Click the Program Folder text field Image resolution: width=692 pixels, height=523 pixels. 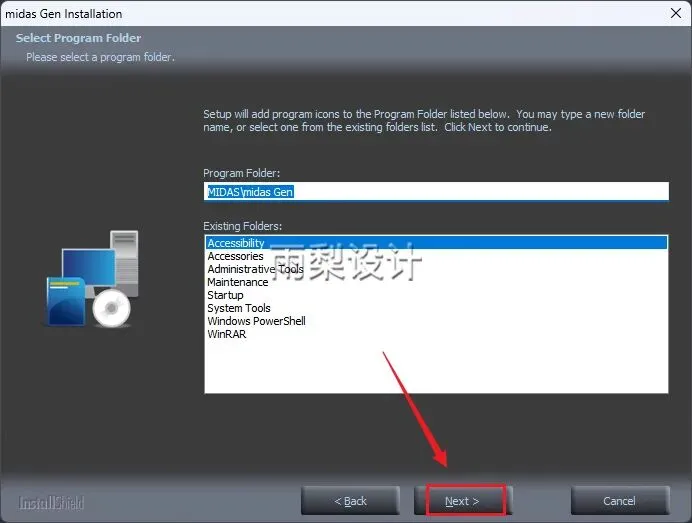436,192
